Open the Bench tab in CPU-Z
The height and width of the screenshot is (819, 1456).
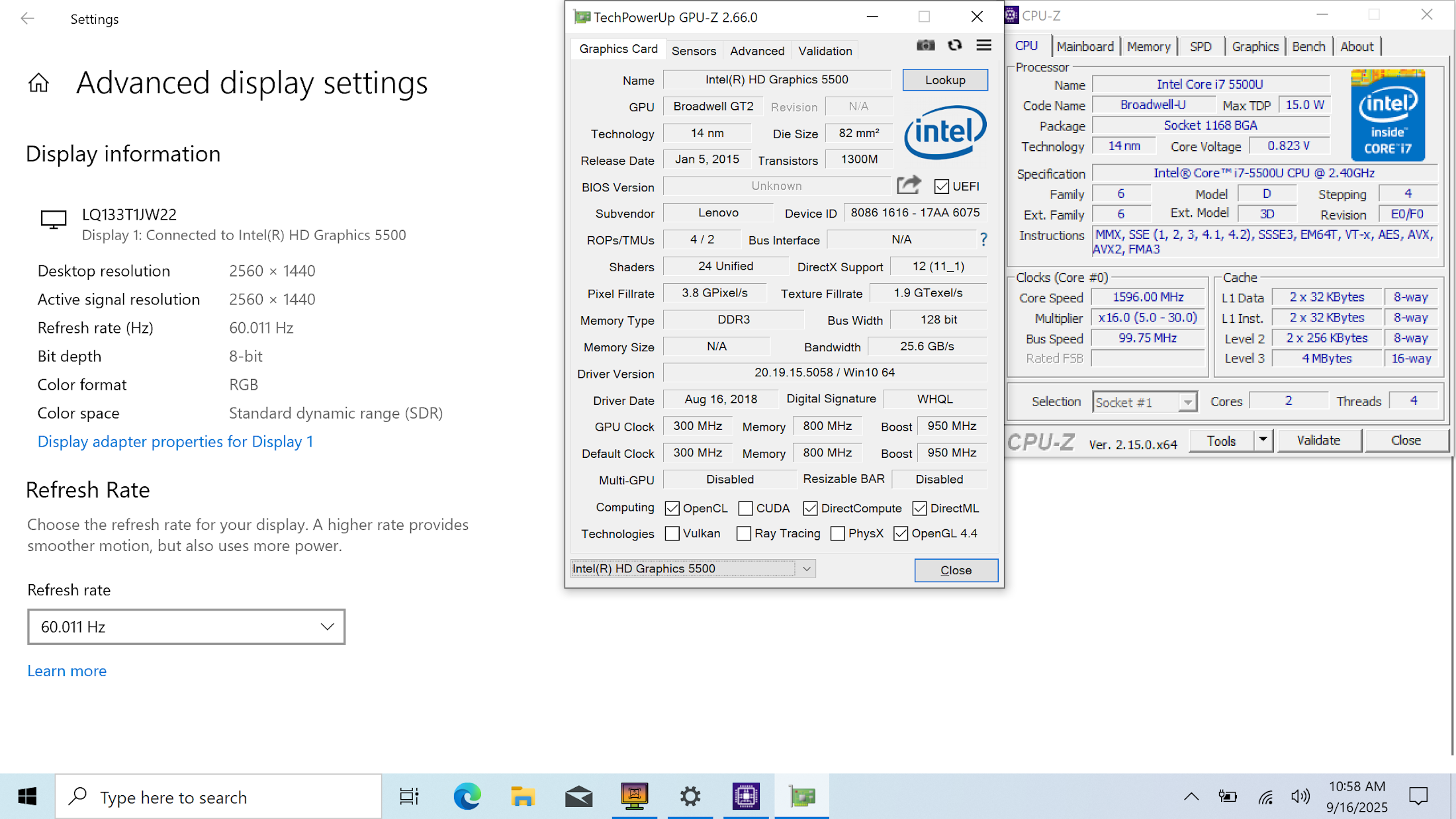[x=1308, y=46]
